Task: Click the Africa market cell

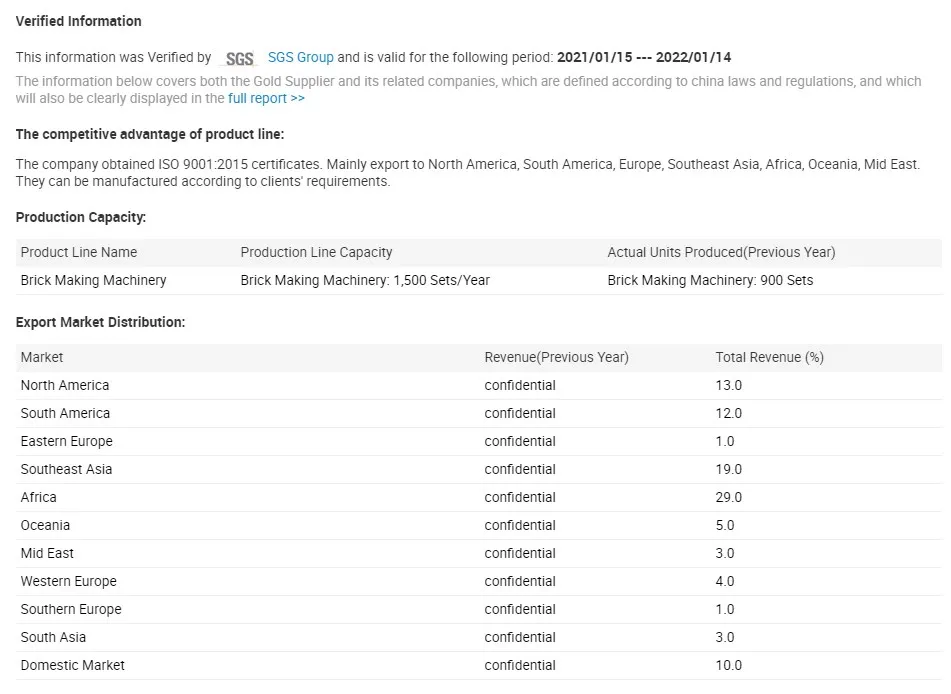Action: (x=39, y=497)
